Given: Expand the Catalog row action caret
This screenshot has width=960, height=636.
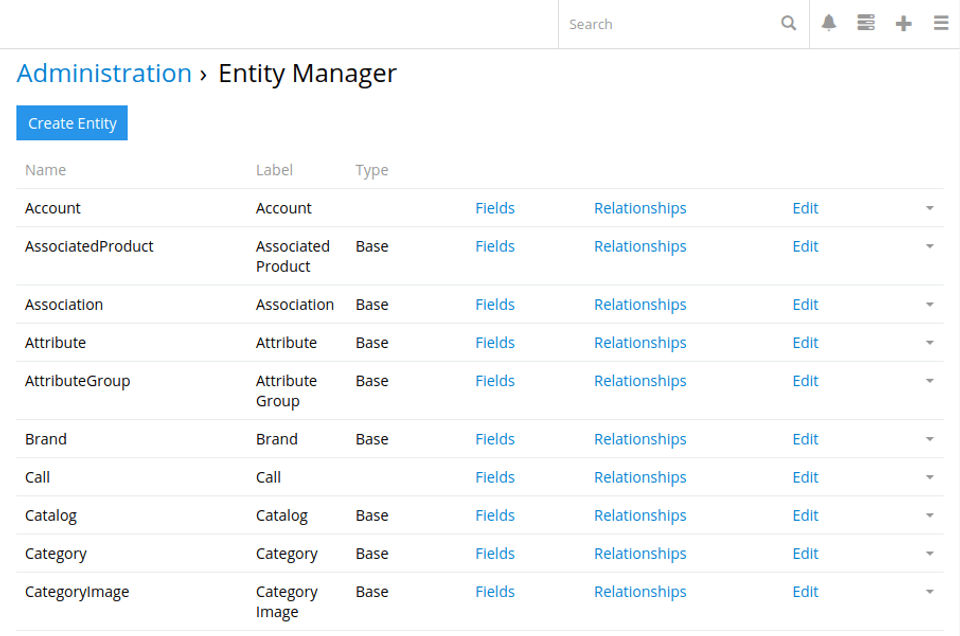Looking at the screenshot, I should (929, 515).
